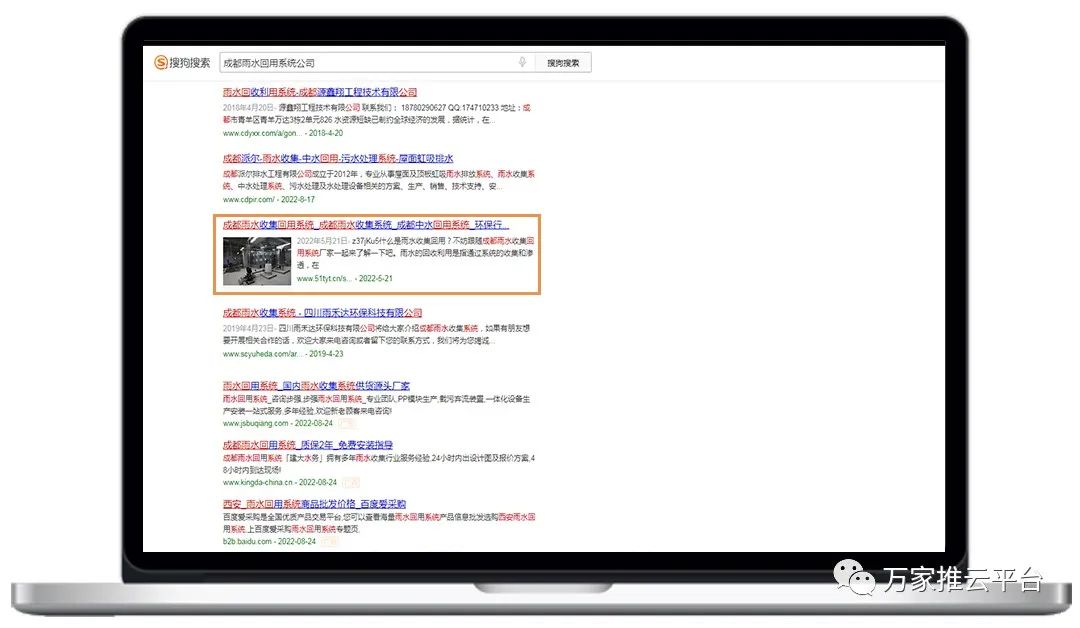Open result 成都雨水回用系统 质保2年 免费安装指导
Viewport: 1080px width, 628px height.
[x=307, y=445]
